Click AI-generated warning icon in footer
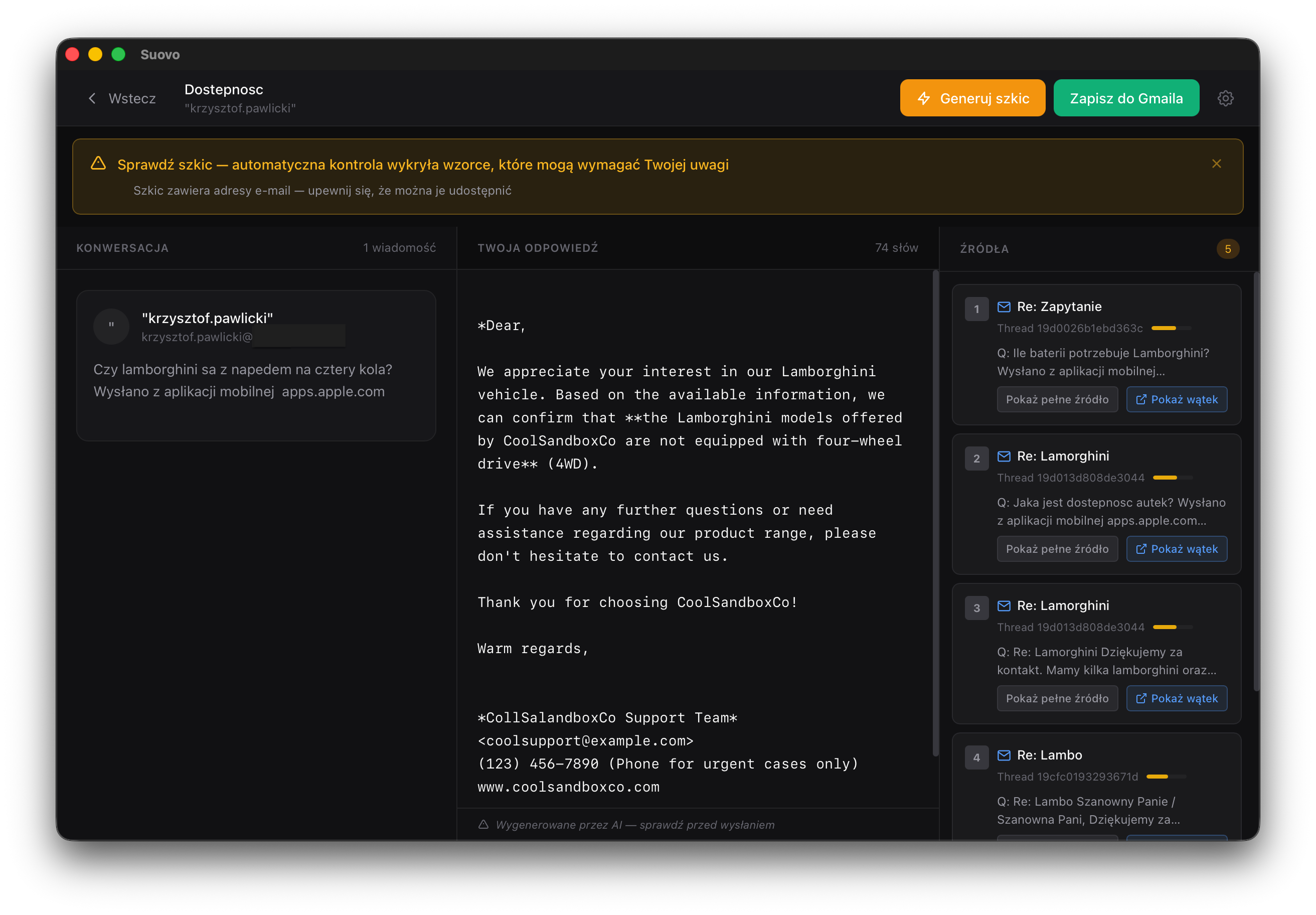1316x915 pixels. [x=483, y=824]
